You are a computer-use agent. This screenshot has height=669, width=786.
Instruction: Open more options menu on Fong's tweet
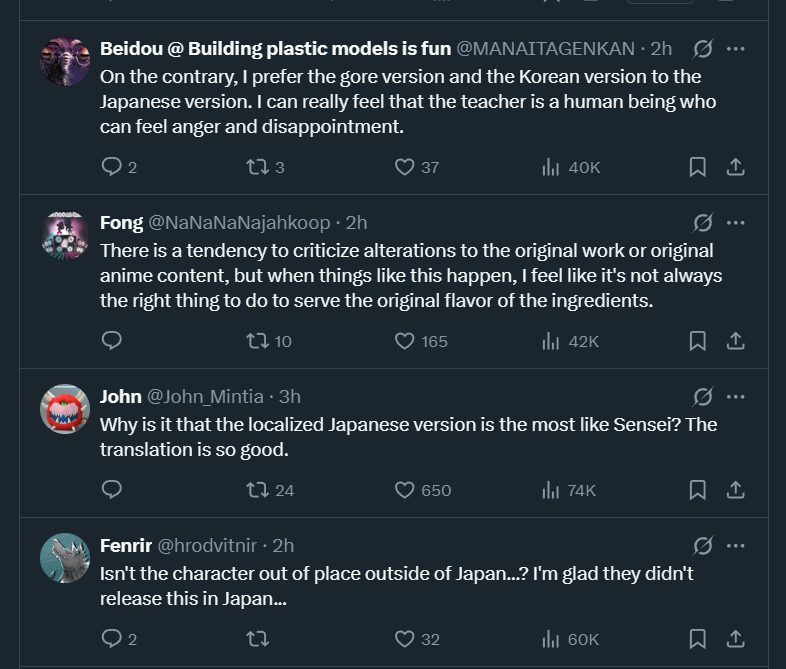(735, 222)
